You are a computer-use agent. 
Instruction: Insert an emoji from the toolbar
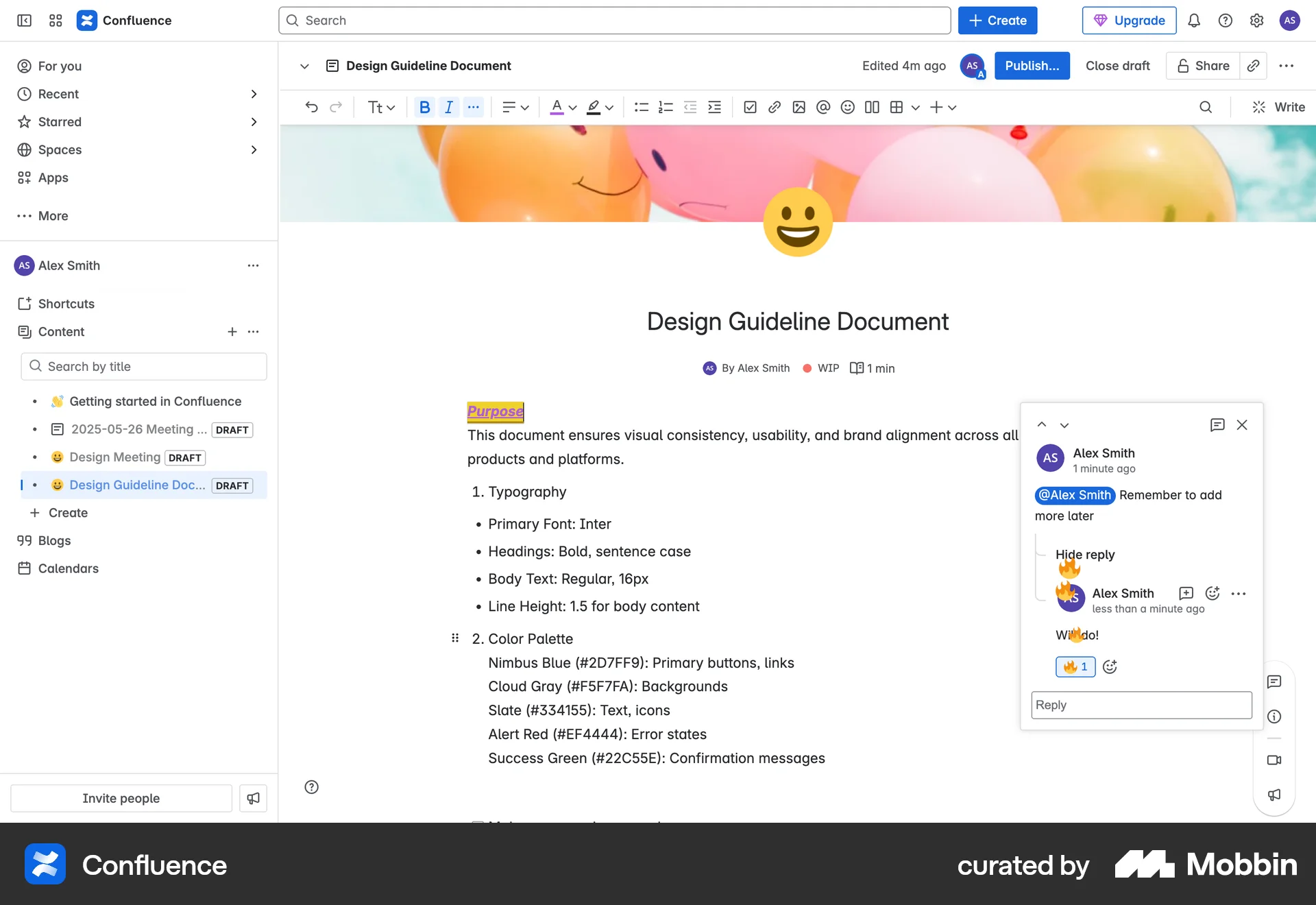tap(847, 107)
